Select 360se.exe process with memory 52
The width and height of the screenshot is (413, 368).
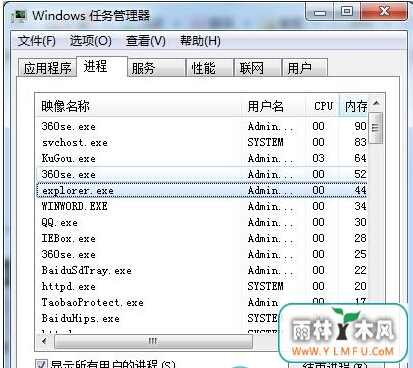click(x=202, y=174)
